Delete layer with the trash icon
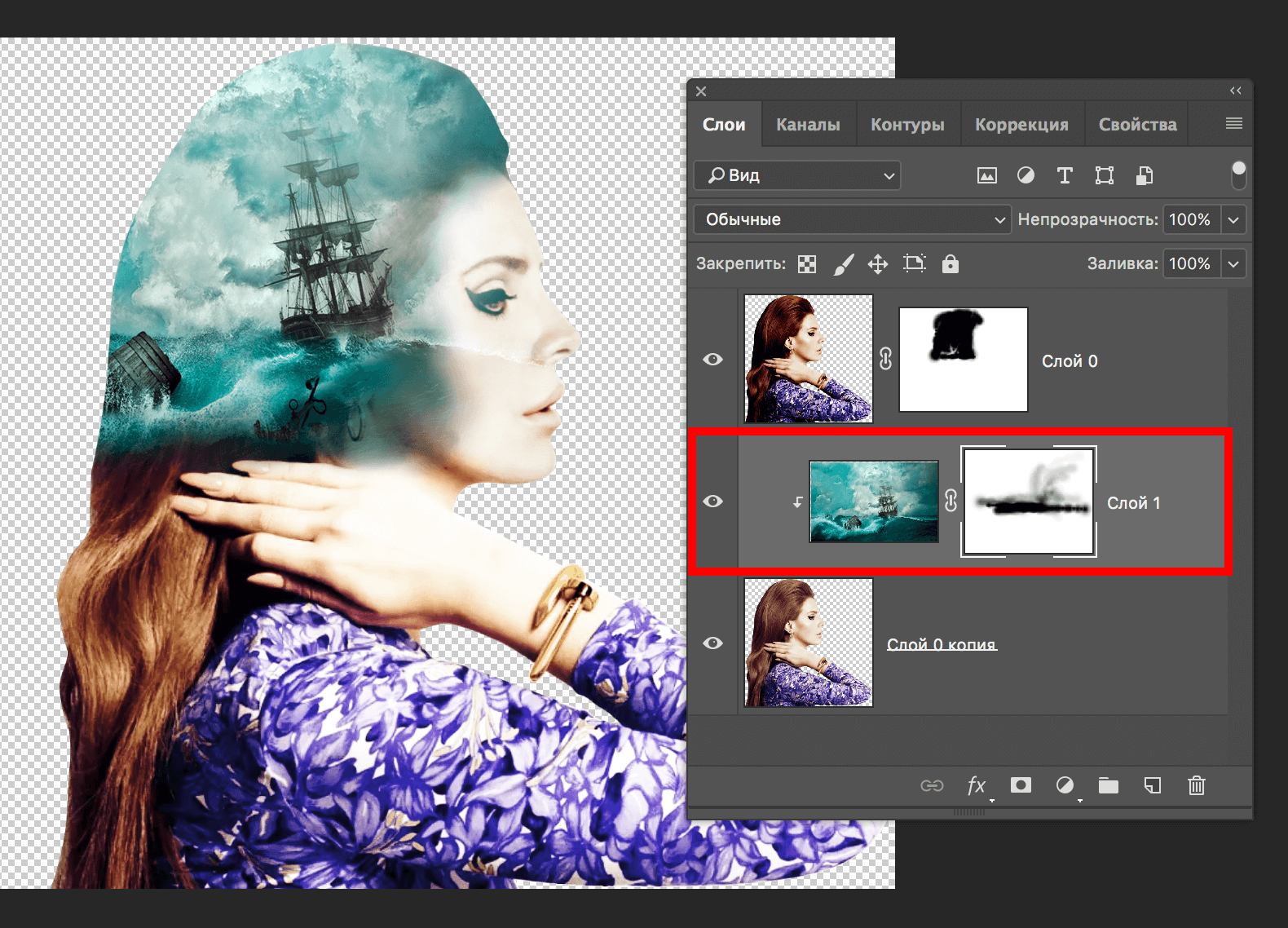 tap(1196, 785)
